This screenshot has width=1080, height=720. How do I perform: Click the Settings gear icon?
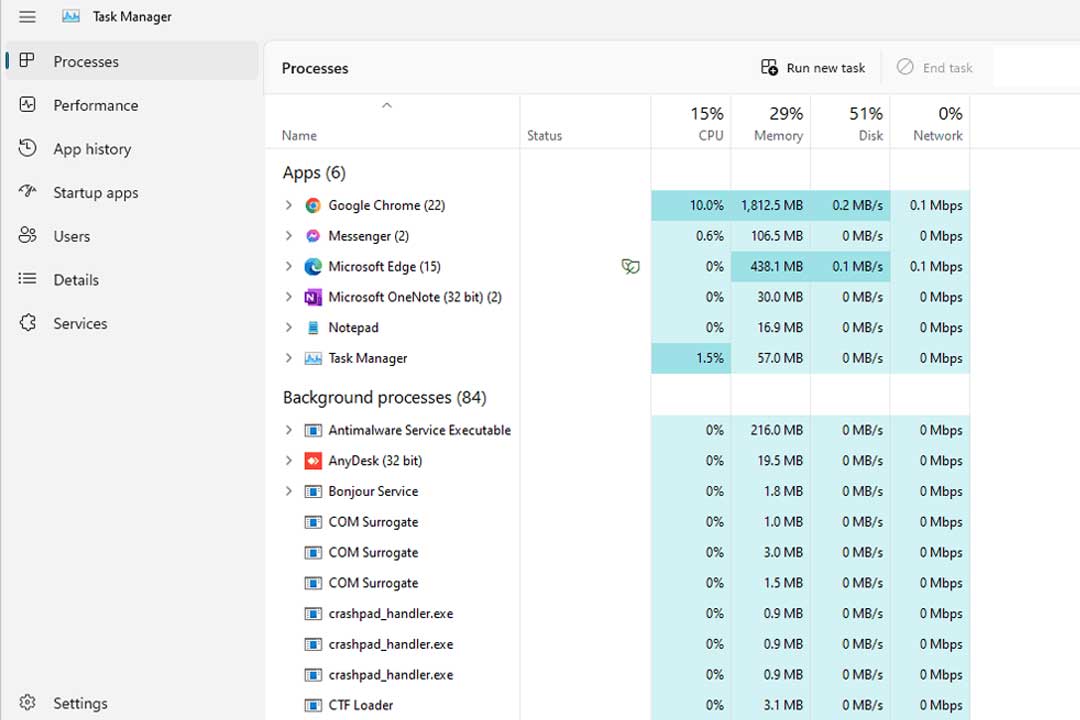(x=27, y=703)
